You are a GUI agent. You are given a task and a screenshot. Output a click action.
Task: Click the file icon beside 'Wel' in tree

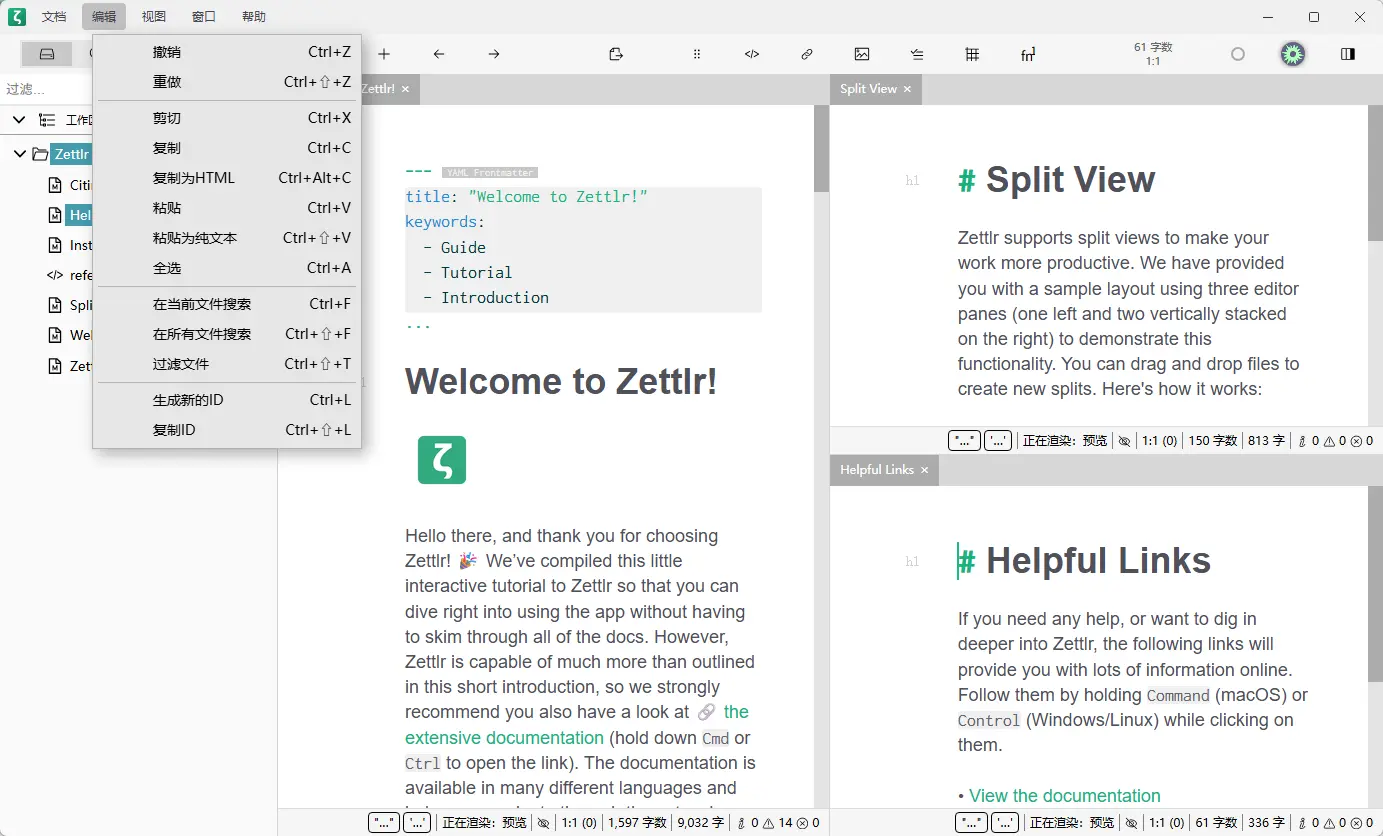pyautogui.click(x=56, y=335)
